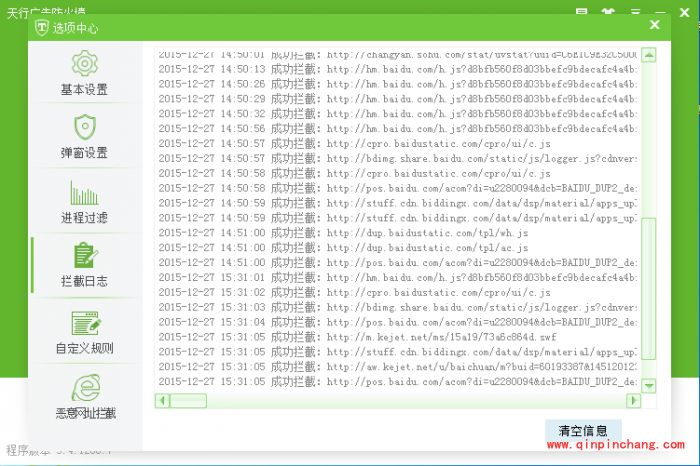Close the 选项中心 options dialog

pos(655,25)
